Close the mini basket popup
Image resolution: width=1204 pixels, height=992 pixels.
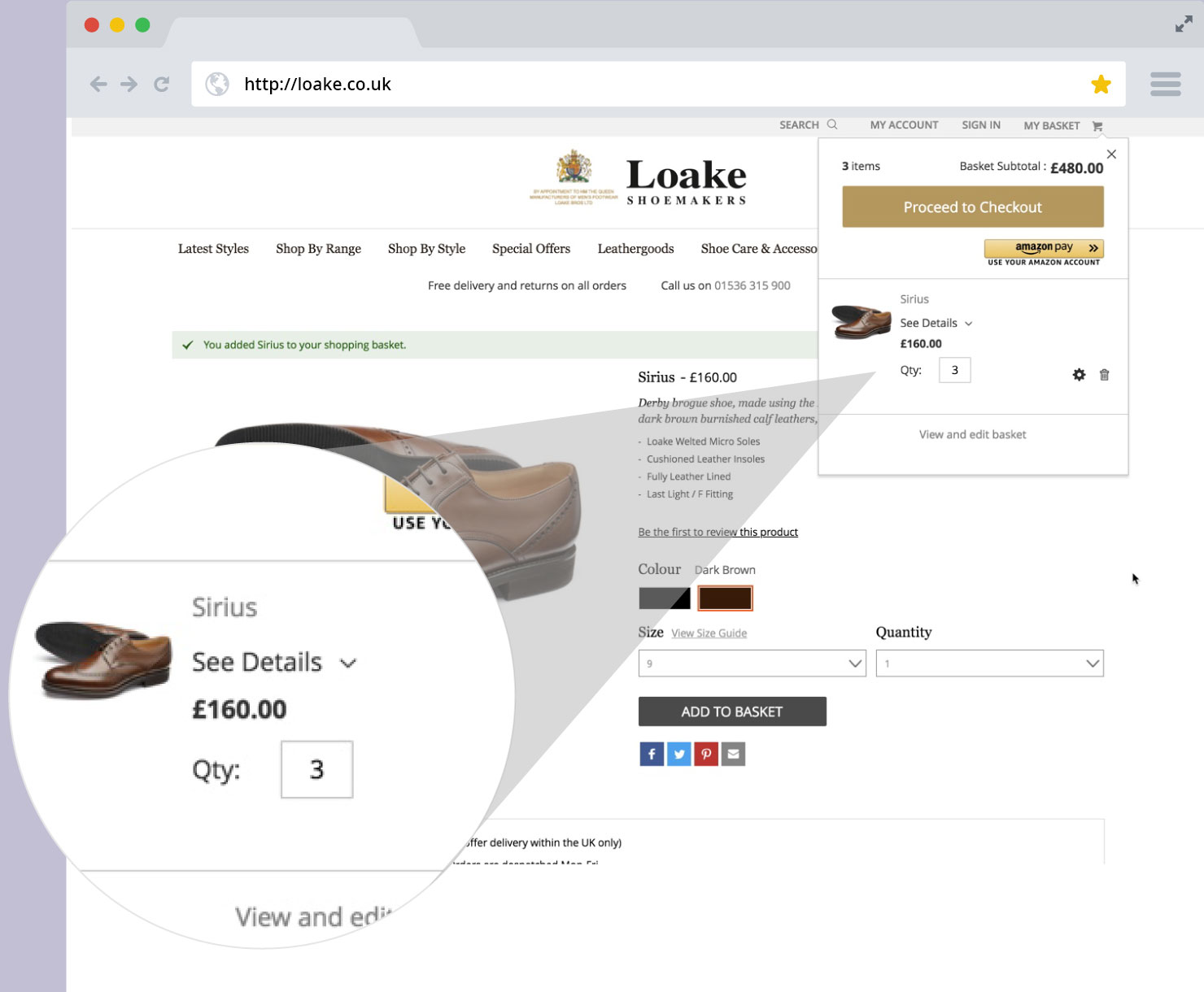(x=1111, y=154)
